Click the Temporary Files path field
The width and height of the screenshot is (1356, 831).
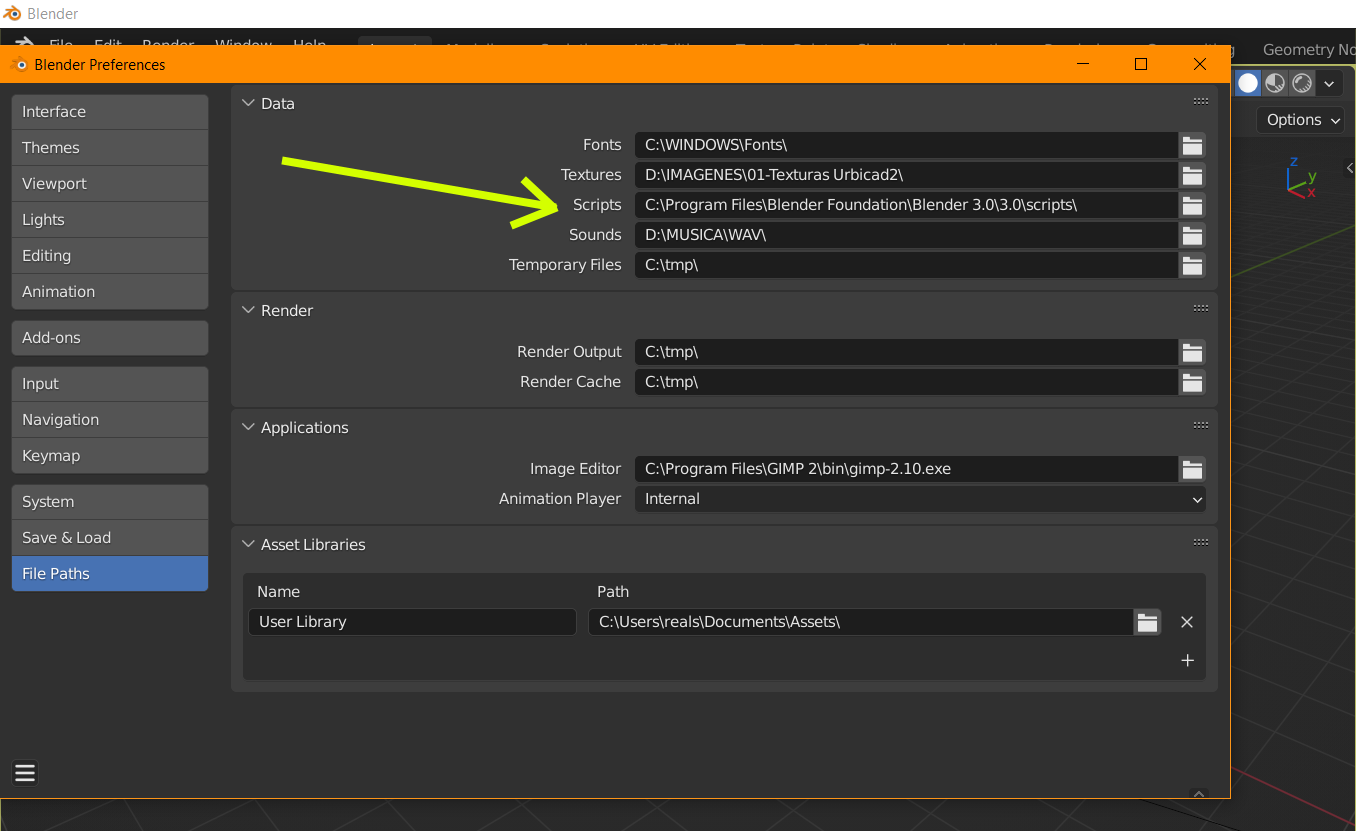pos(905,265)
